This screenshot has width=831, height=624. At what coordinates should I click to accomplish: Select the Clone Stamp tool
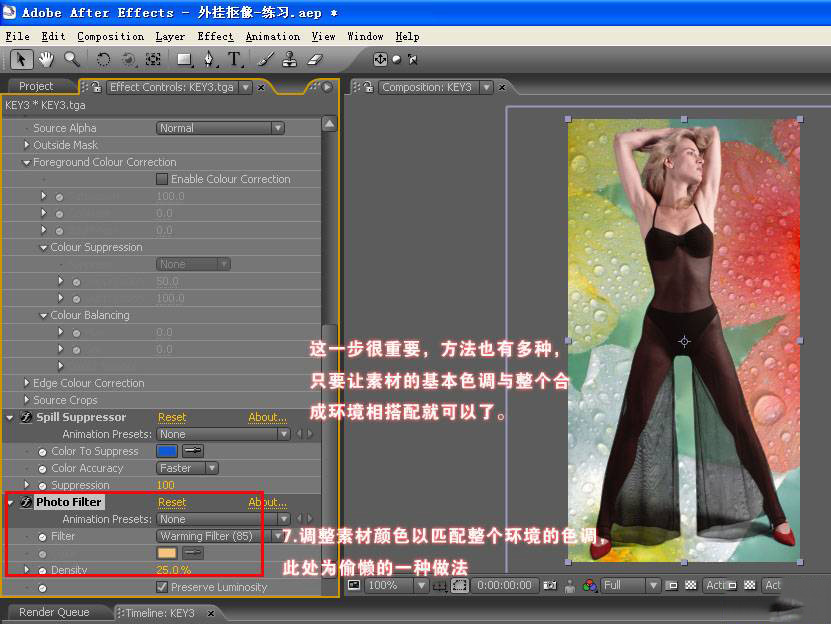[x=289, y=59]
